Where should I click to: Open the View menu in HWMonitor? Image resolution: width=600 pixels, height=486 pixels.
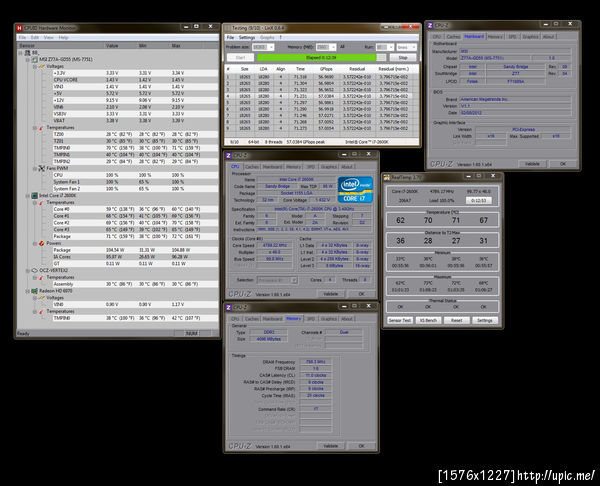(x=49, y=38)
